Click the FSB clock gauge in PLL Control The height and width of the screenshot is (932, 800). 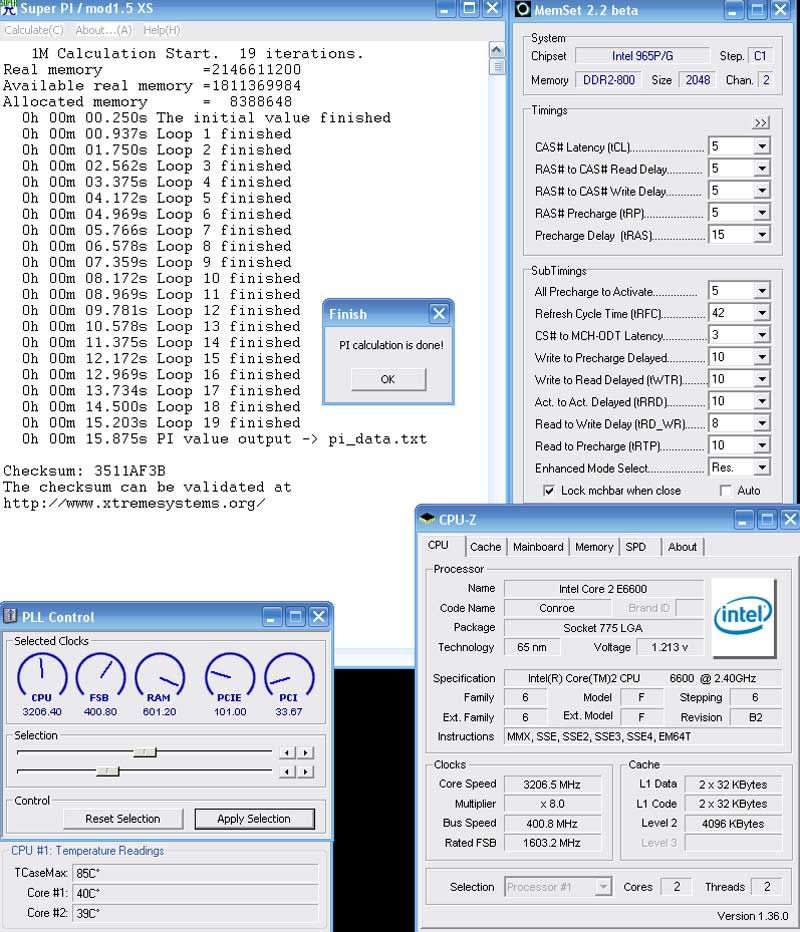(x=100, y=678)
